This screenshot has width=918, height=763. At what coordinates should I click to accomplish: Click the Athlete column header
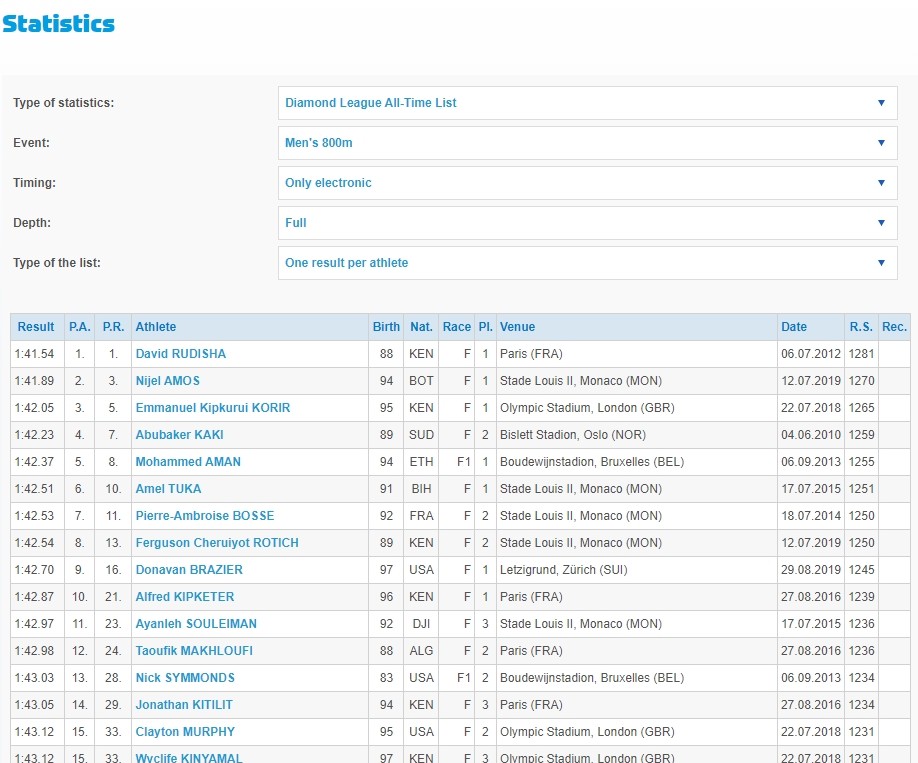point(156,327)
